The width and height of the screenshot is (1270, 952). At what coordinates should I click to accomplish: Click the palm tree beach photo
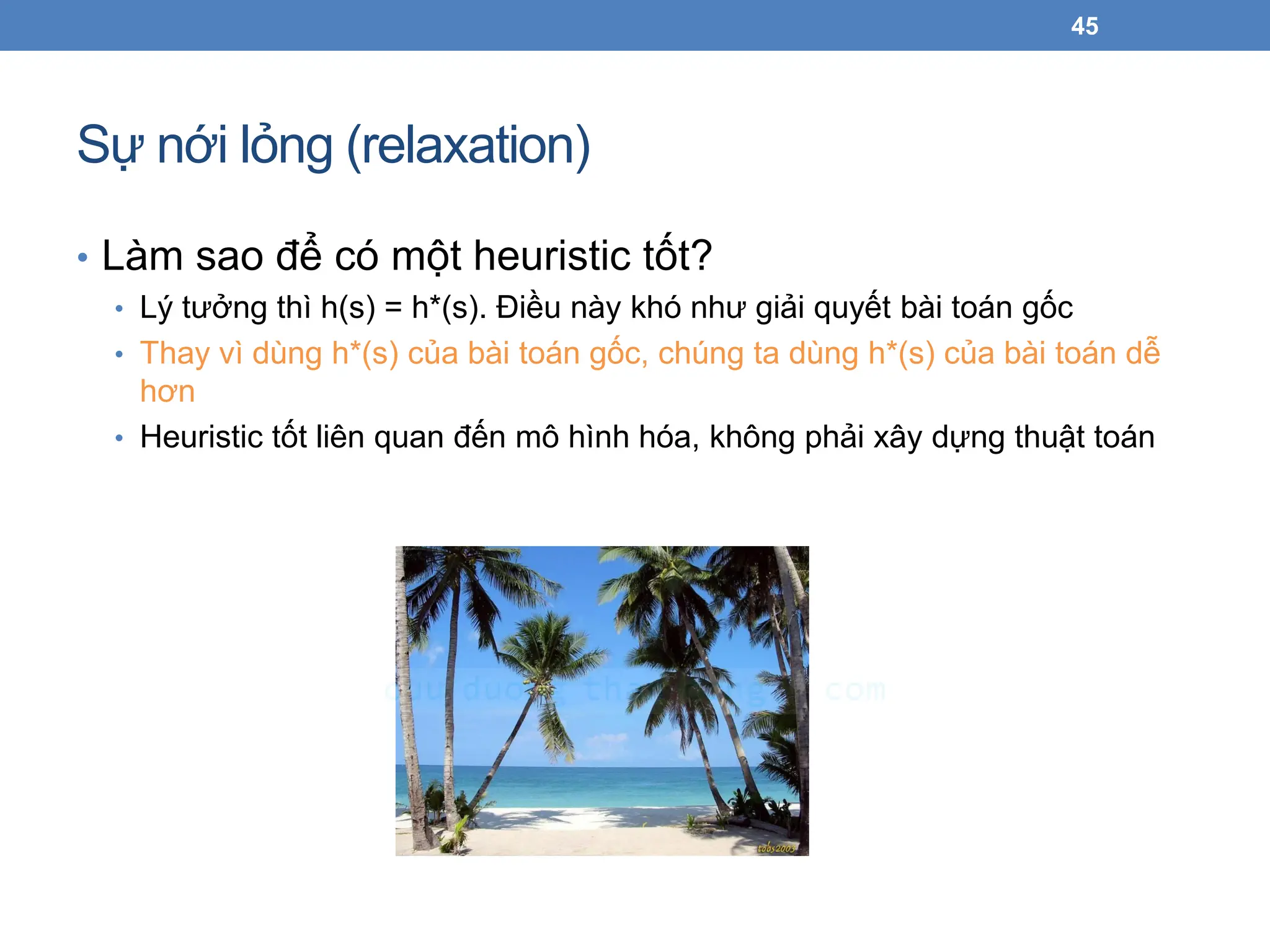click(x=602, y=701)
